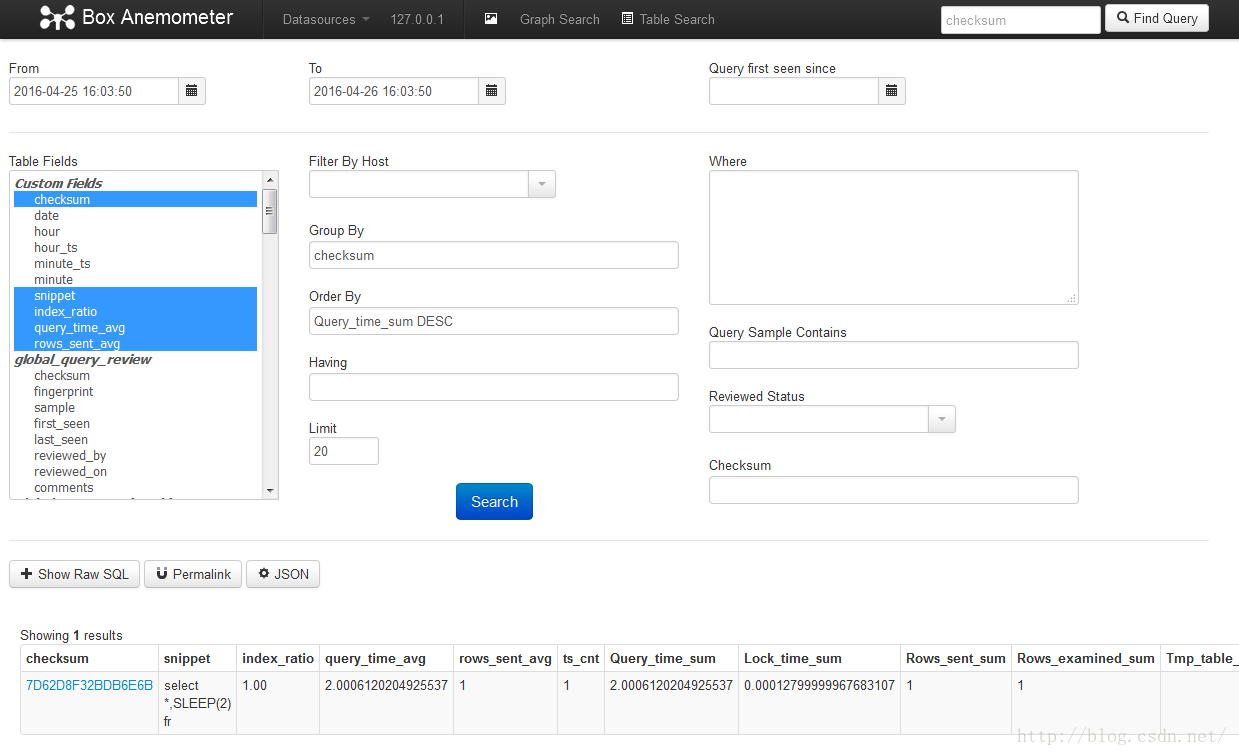Go to Graph Search
Image resolution: width=1239 pixels, height=756 pixels.
tap(560, 19)
